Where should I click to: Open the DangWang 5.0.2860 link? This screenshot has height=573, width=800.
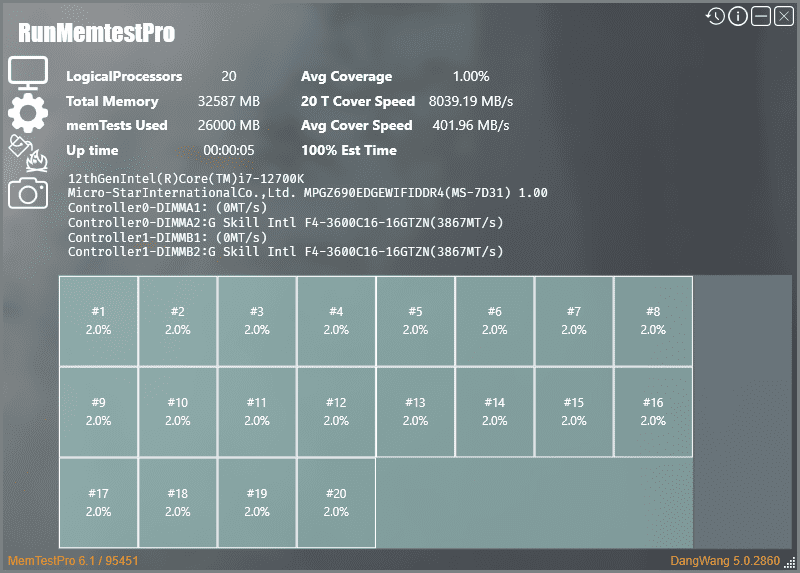pos(723,561)
